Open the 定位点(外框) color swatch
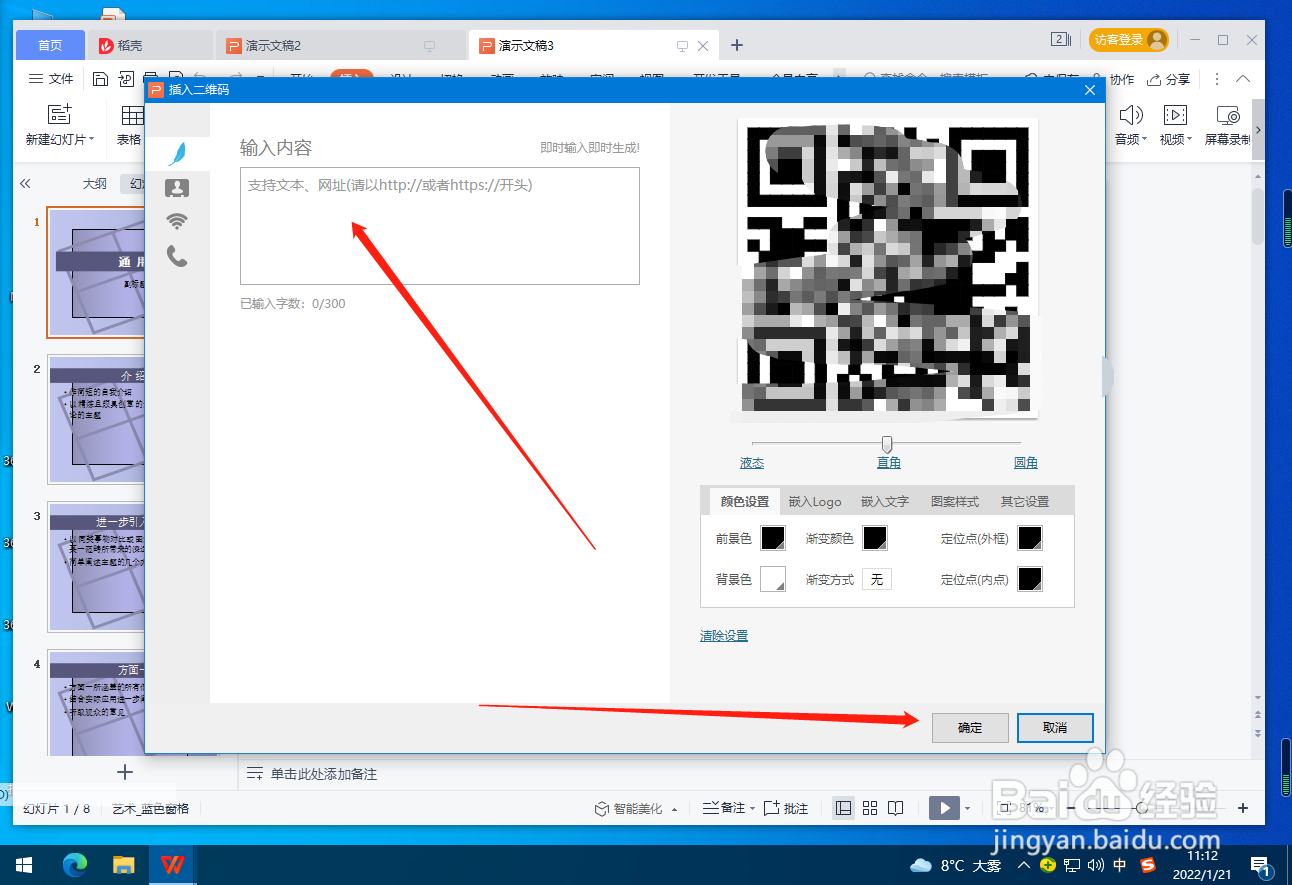The height and width of the screenshot is (885, 1292). click(1030, 538)
